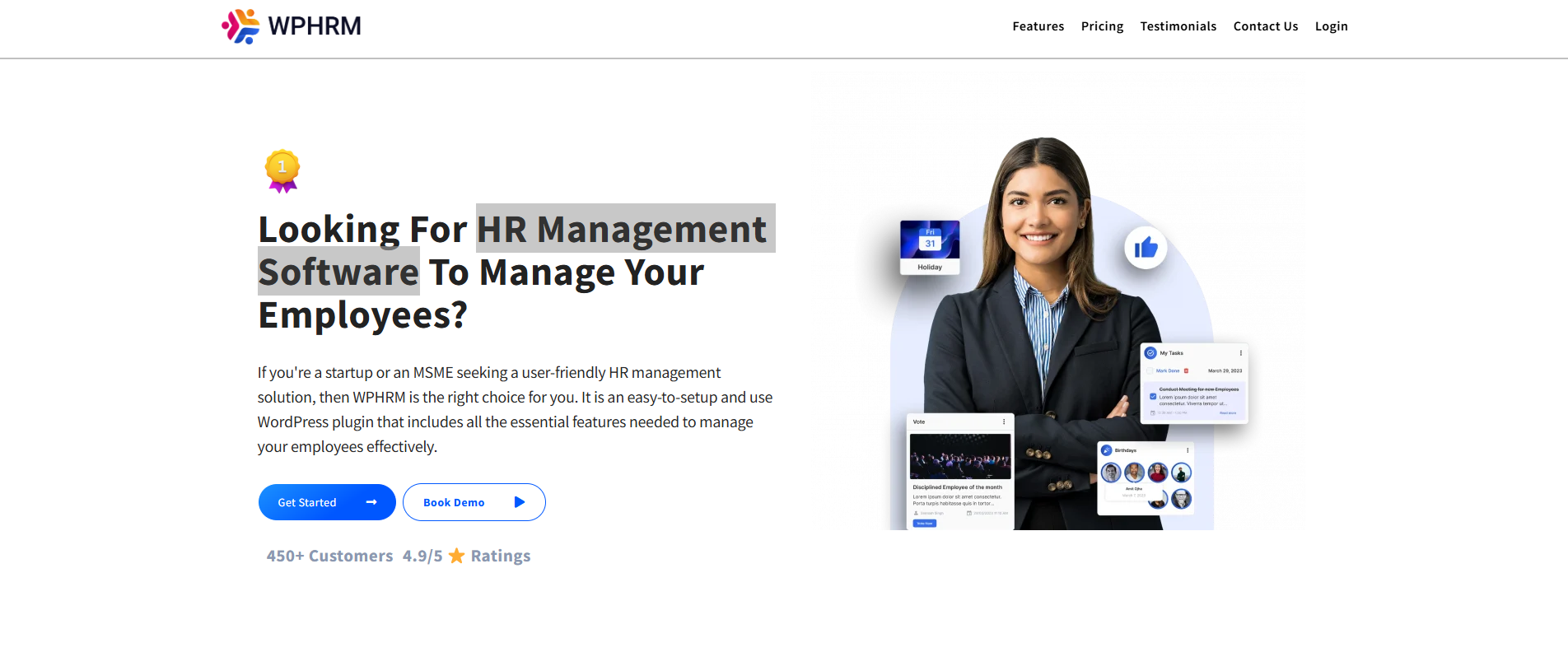Go to Pricing in navigation
This screenshot has width=1568, height=666.
tap(1102, 26)
